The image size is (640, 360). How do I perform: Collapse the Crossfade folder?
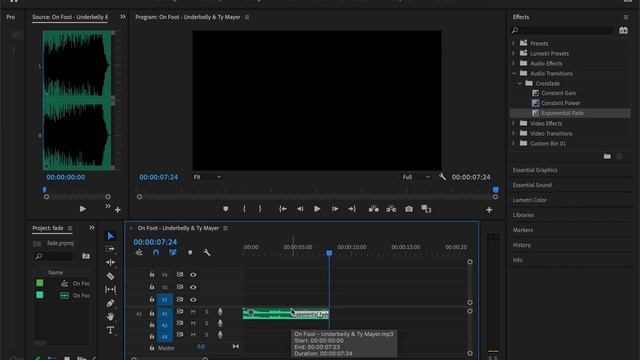coord(520,83)
